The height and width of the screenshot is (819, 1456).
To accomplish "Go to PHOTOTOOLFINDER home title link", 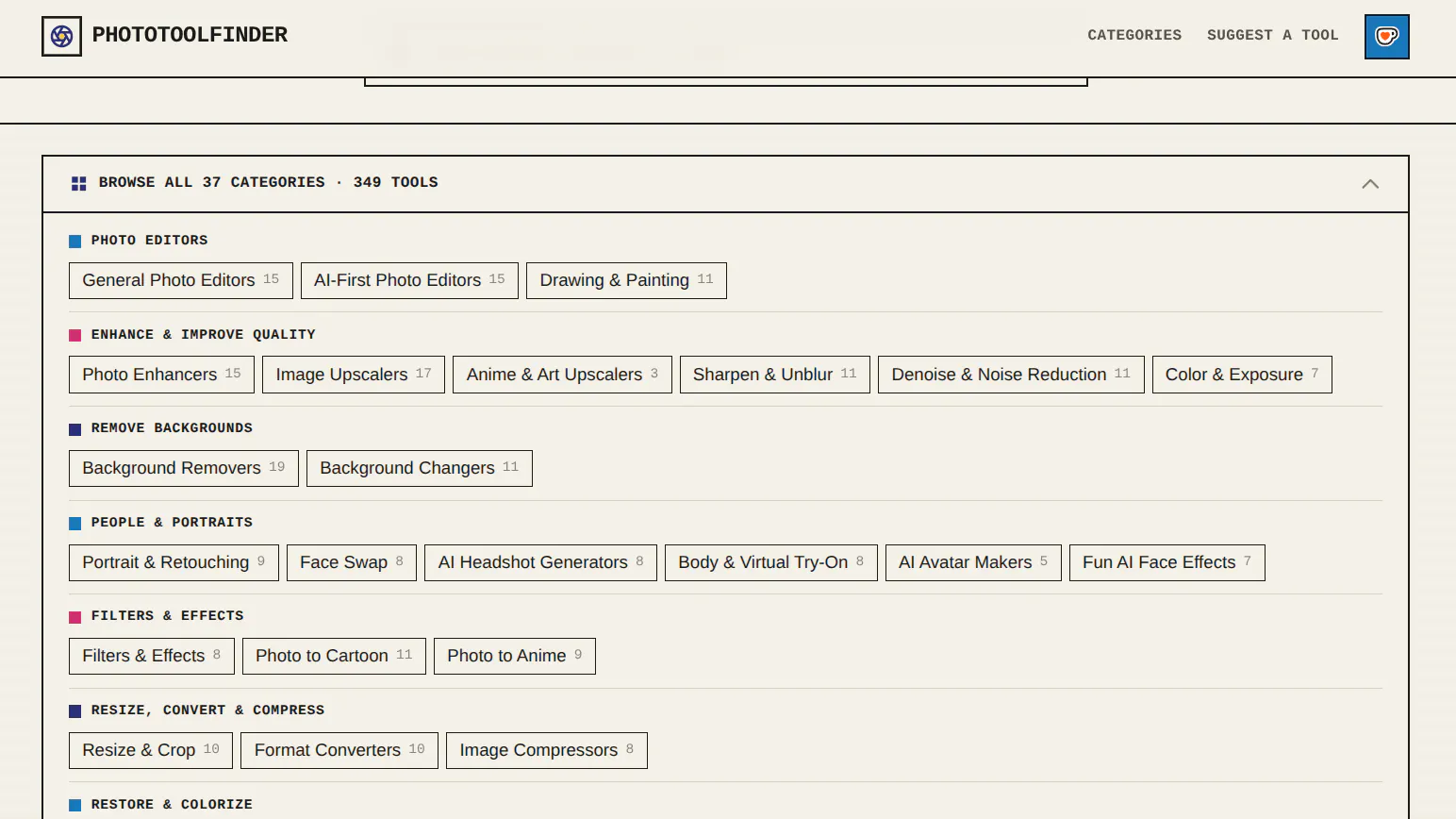I will [190, 35].
